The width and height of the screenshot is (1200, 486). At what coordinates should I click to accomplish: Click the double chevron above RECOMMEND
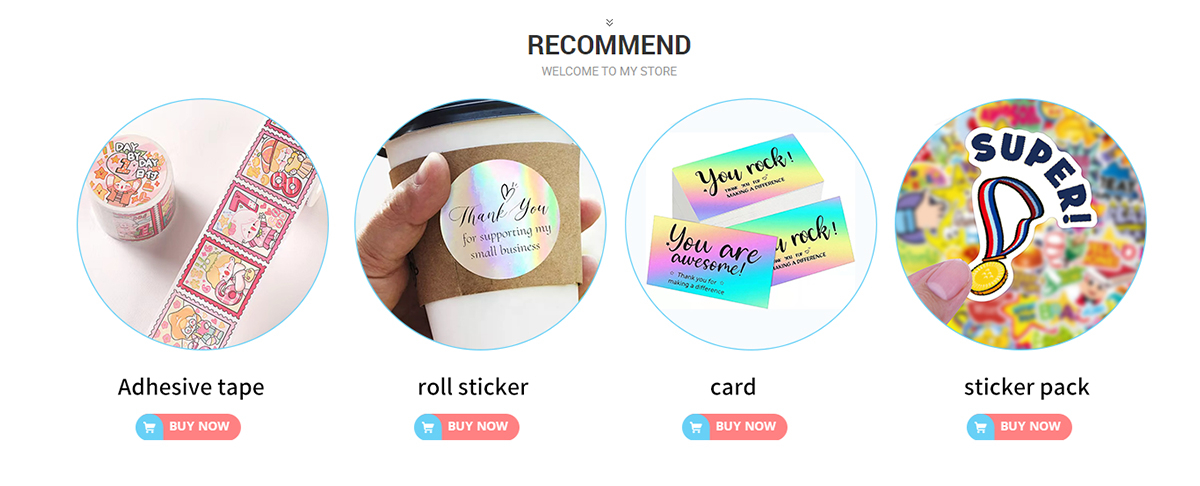pos(609,22)
